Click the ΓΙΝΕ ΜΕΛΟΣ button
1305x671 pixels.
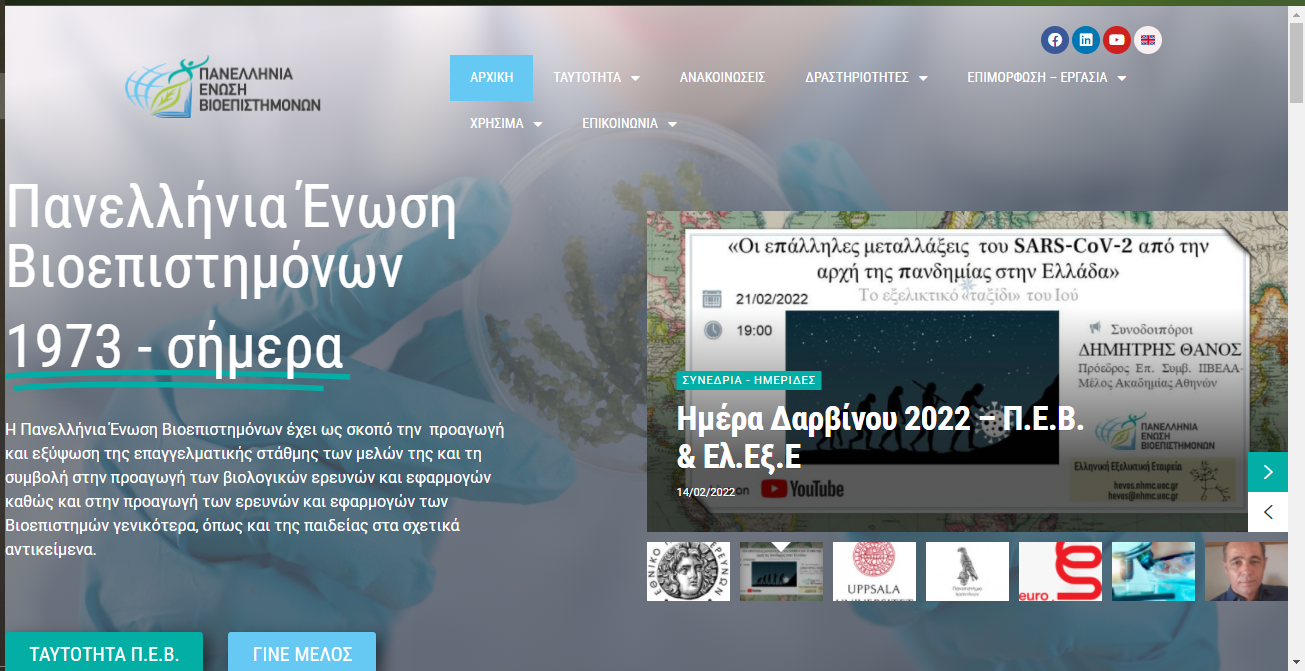(302, 654)
